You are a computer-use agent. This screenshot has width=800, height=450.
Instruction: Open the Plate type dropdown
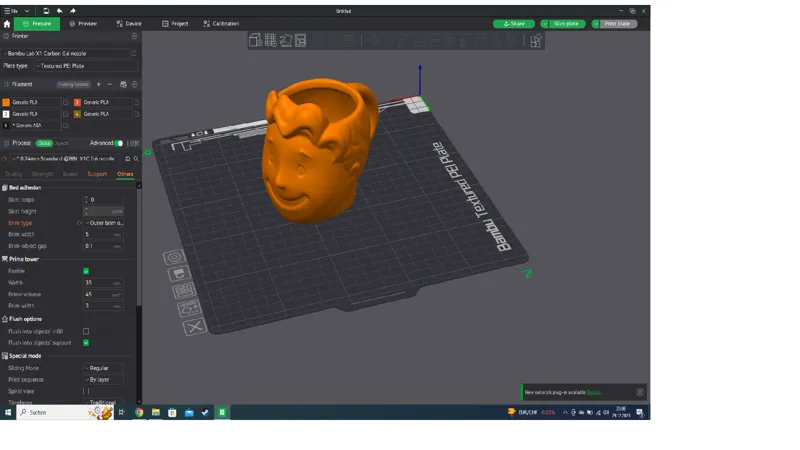pos(86,66)
